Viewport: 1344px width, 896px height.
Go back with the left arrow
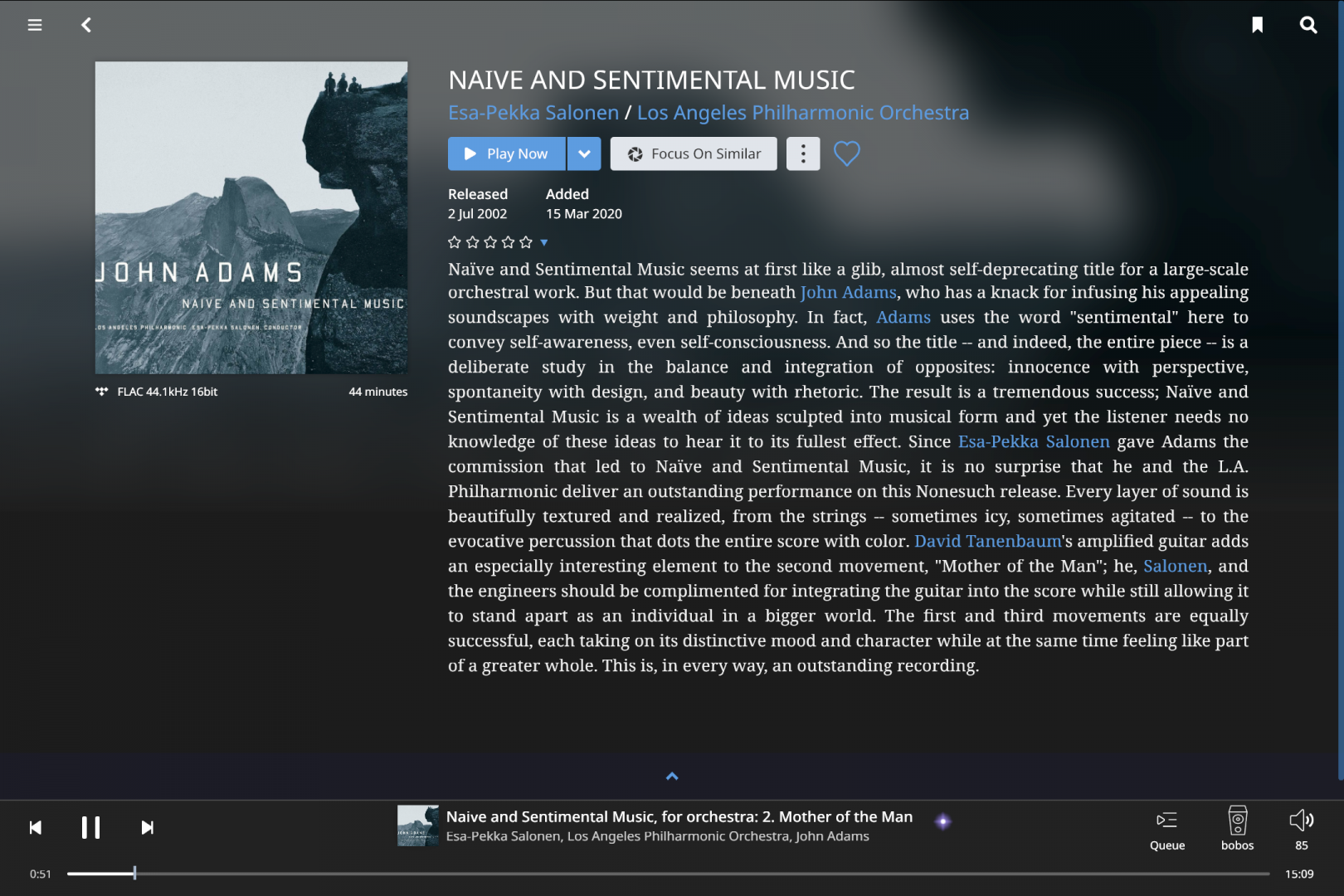[x=86, y=25]
